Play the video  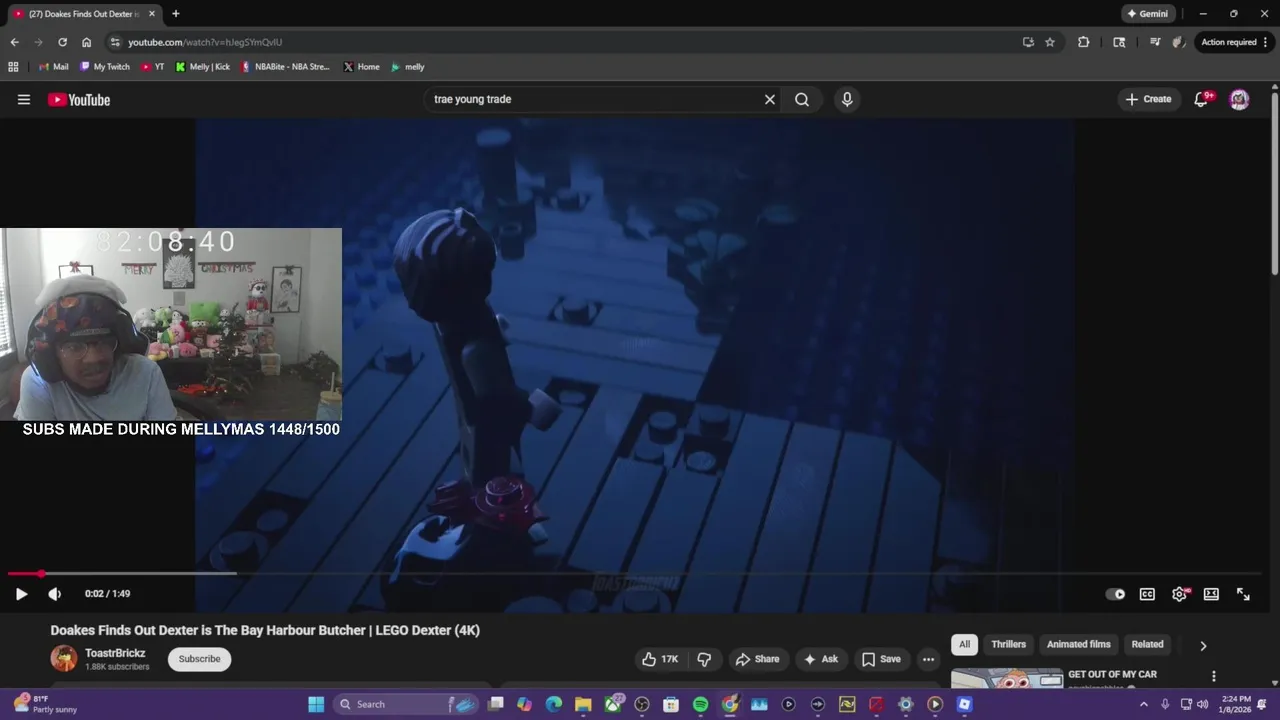click(x=21, y=594)
